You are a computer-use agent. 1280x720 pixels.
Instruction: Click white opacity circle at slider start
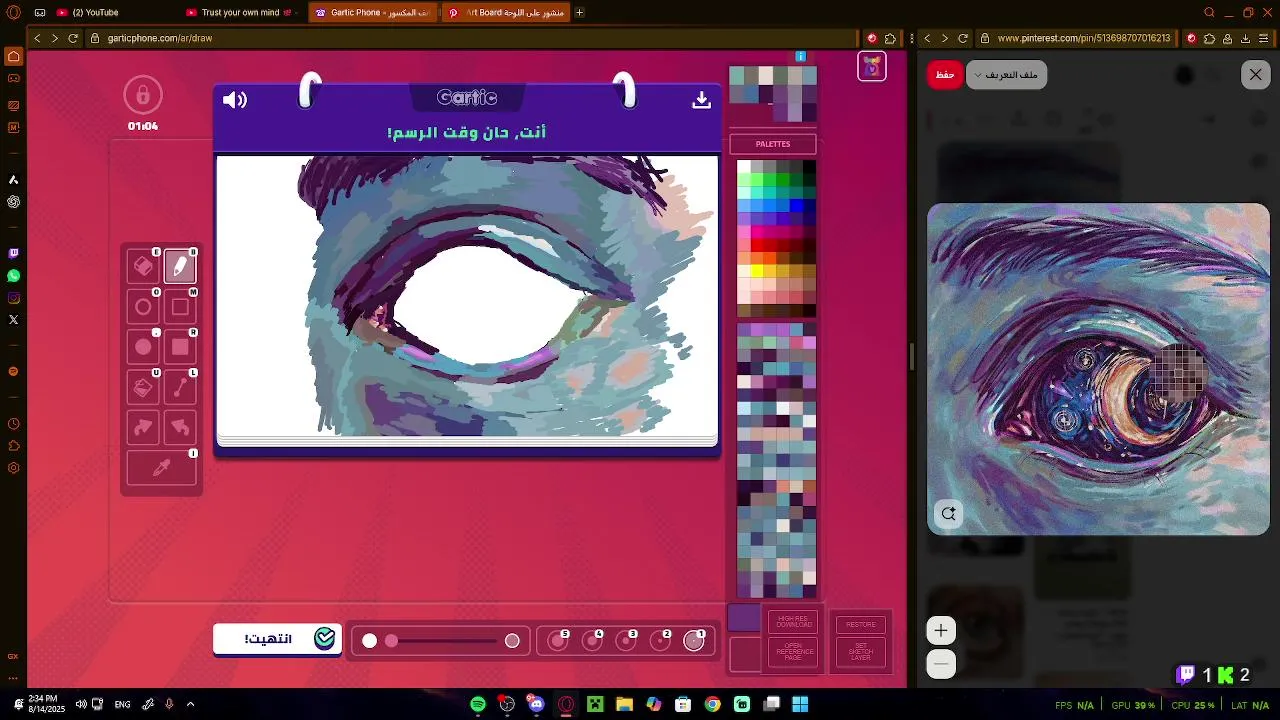pos(370,641)
